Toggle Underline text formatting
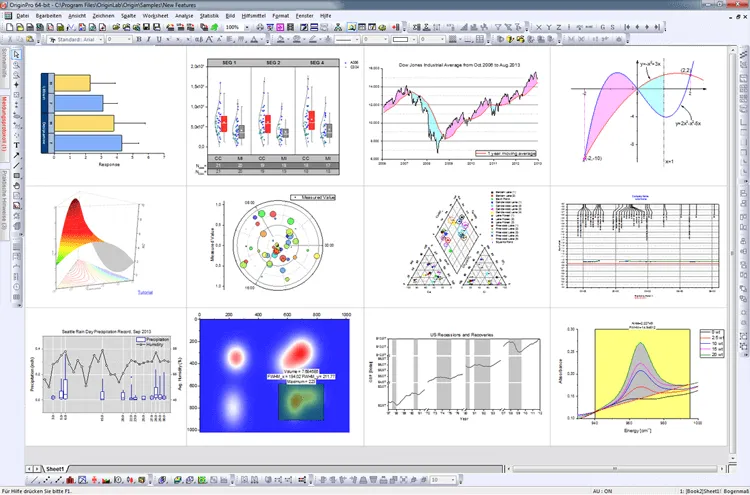This screenshot has height=495, width=750. click(x=159, y=40)
